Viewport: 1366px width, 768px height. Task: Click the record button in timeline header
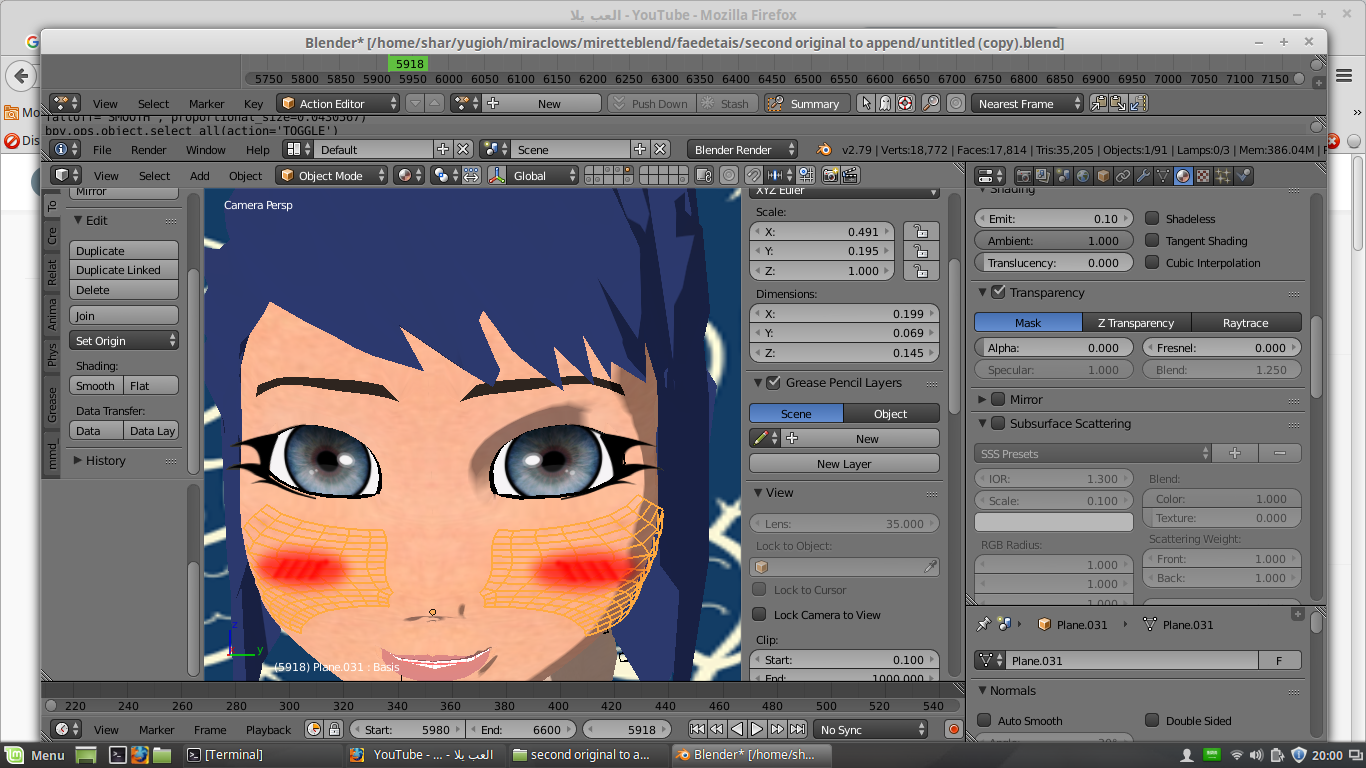[953, 729]
